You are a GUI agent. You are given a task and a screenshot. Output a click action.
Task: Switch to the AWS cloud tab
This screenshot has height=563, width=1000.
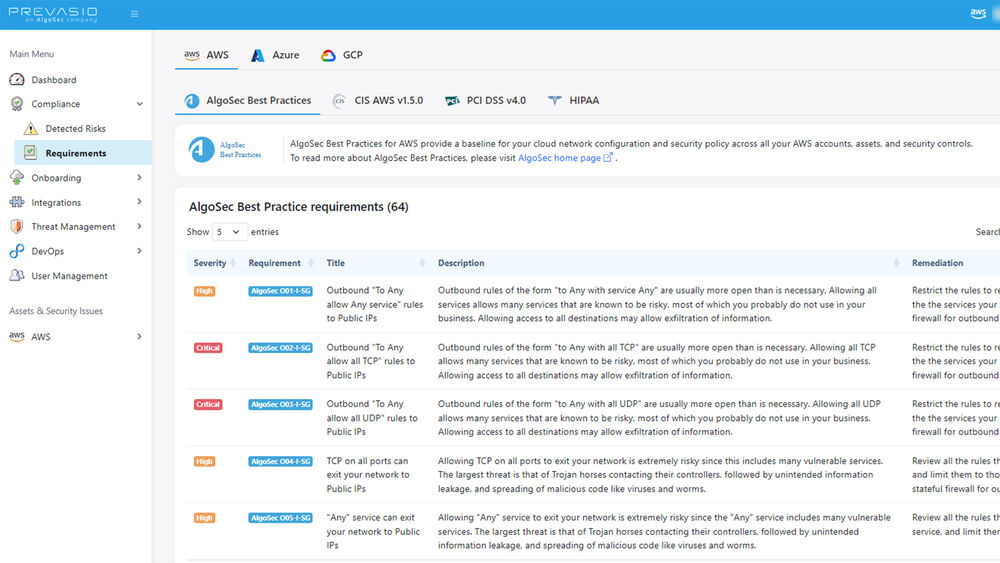pyautogui.click(x=206, y=55)
